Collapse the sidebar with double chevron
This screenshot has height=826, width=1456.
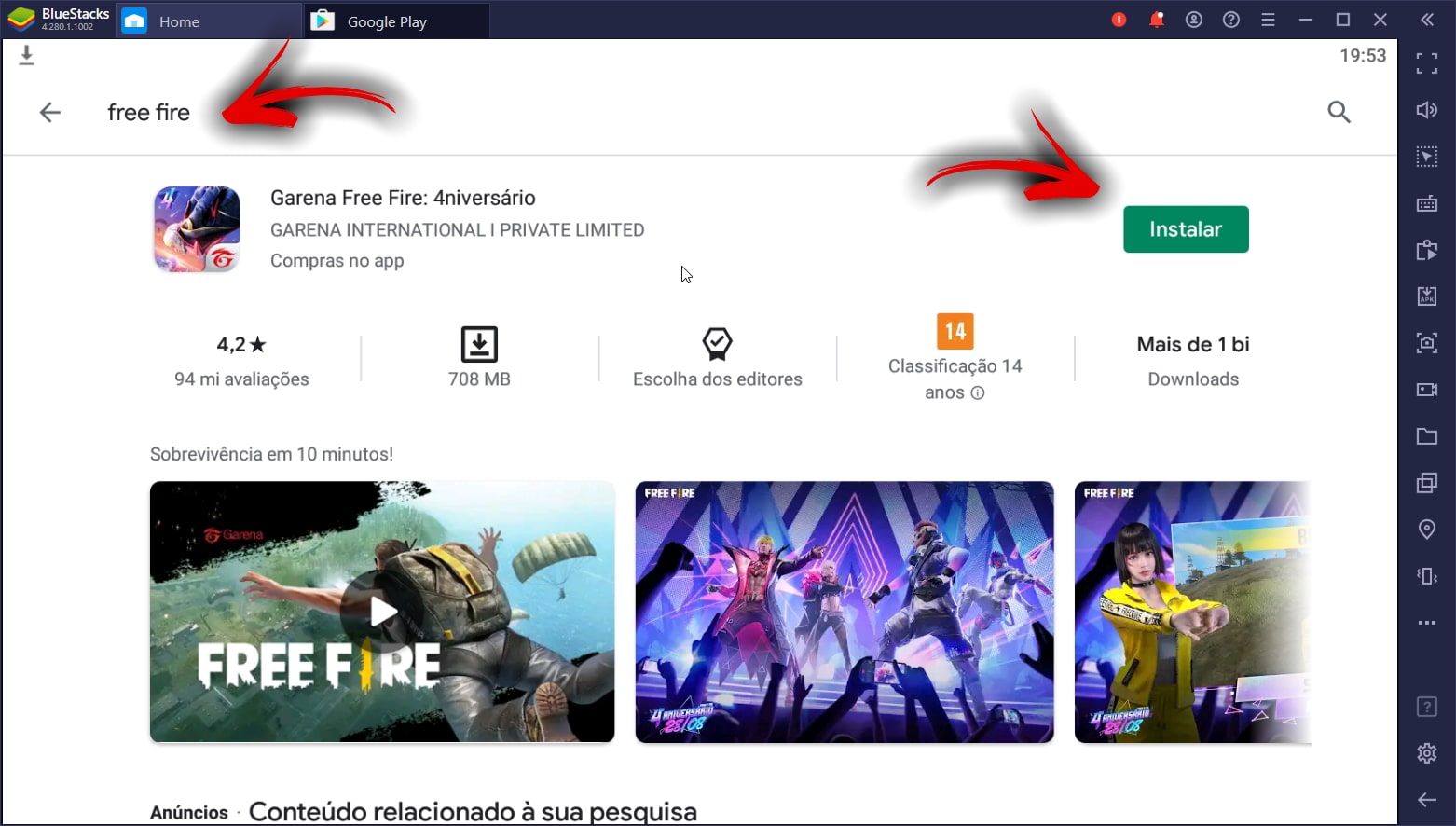[1427, 20]
